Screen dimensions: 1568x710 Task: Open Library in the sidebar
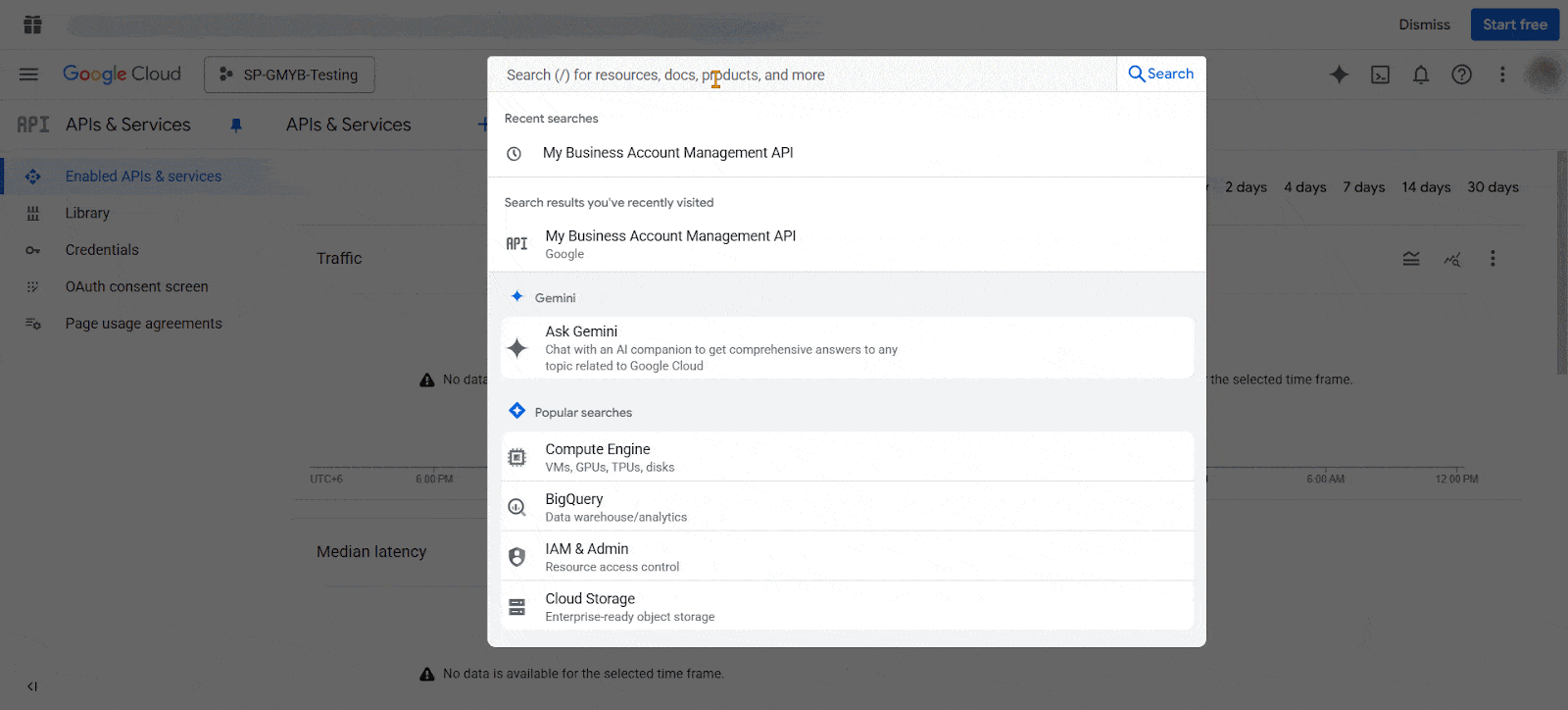tap(87, 213)
